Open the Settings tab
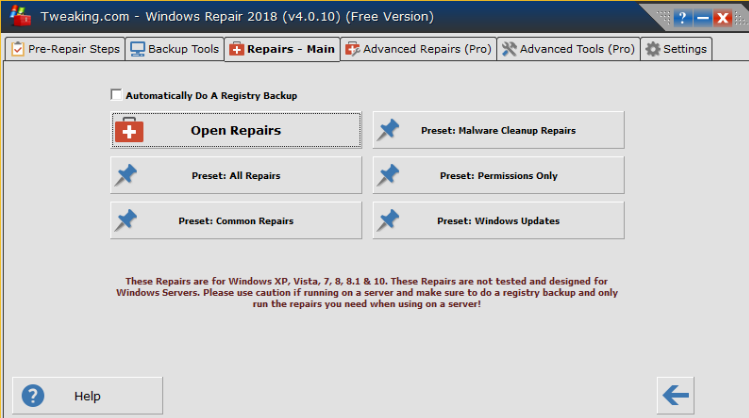Image resolution: width=749 pixels, height=418 pixels. 676,49
